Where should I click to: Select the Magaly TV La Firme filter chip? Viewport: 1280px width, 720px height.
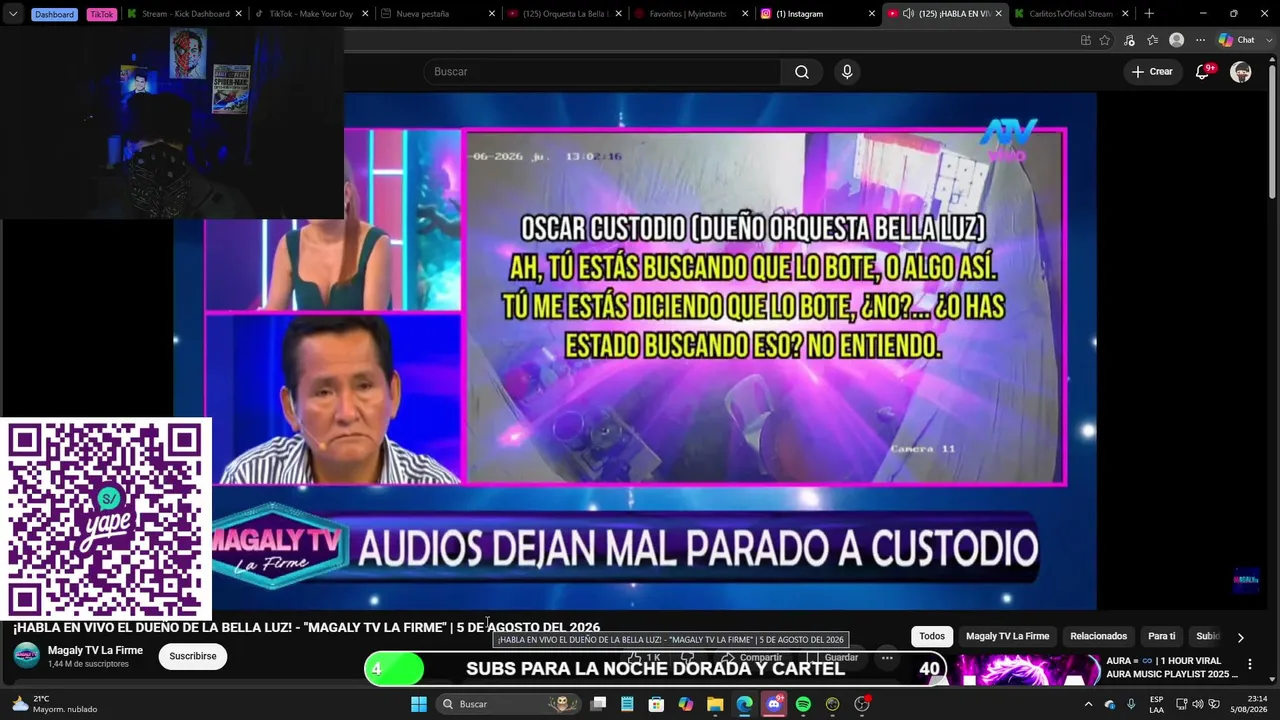[x=1007, y=636]
